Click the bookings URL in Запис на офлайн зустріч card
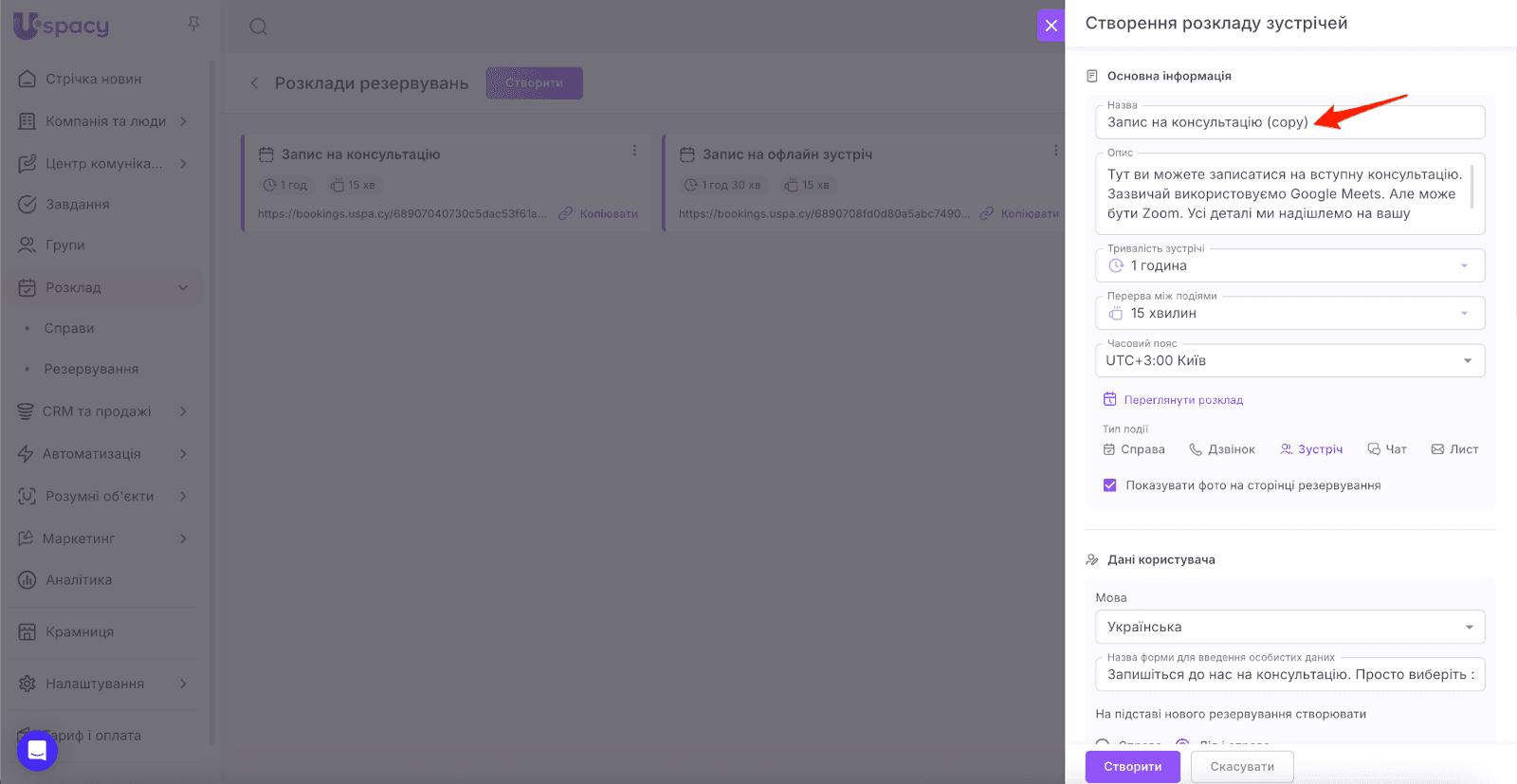 click(x=824, y=214)
